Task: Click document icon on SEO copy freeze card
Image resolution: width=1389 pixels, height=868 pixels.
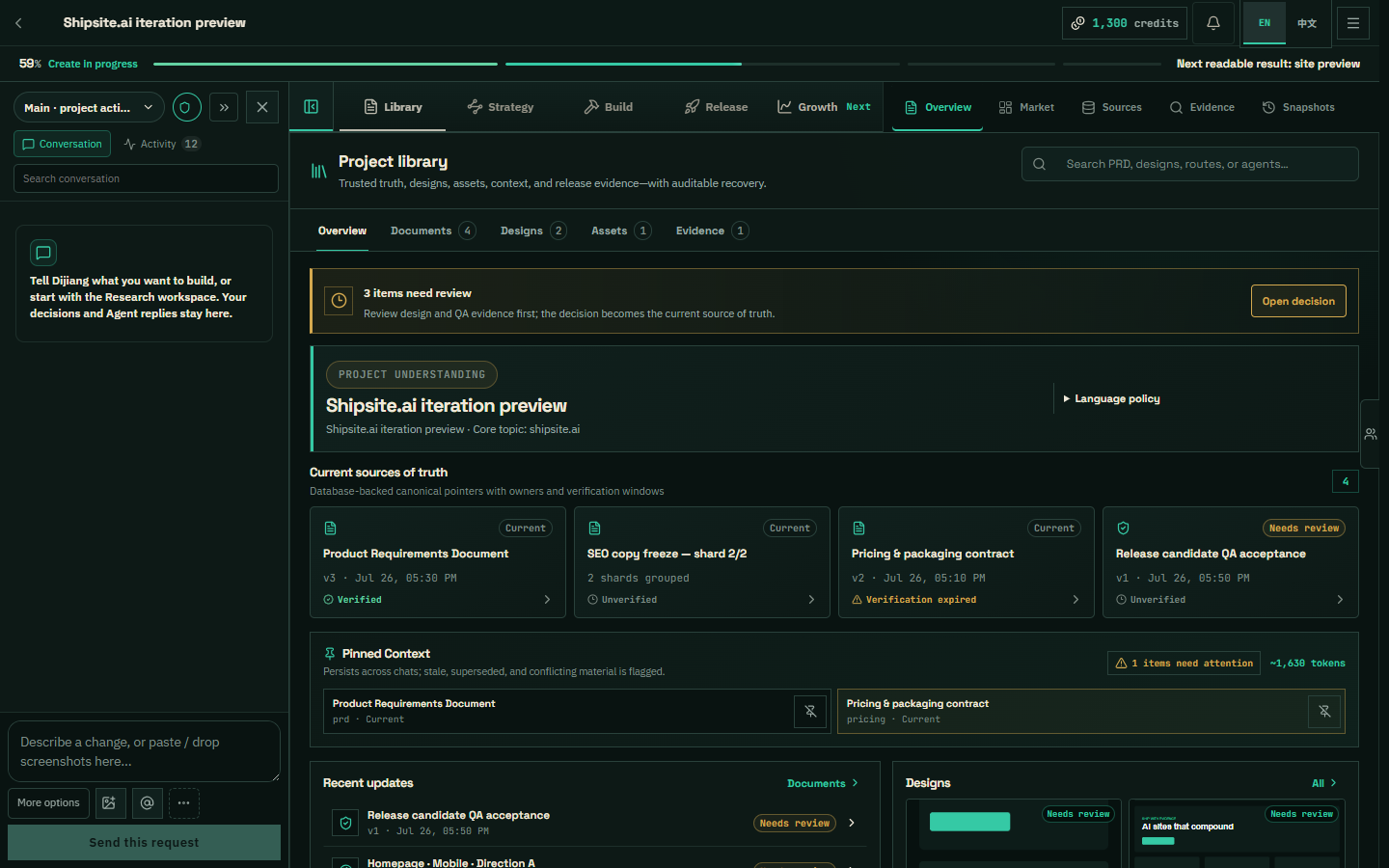Action: [594, 529]
